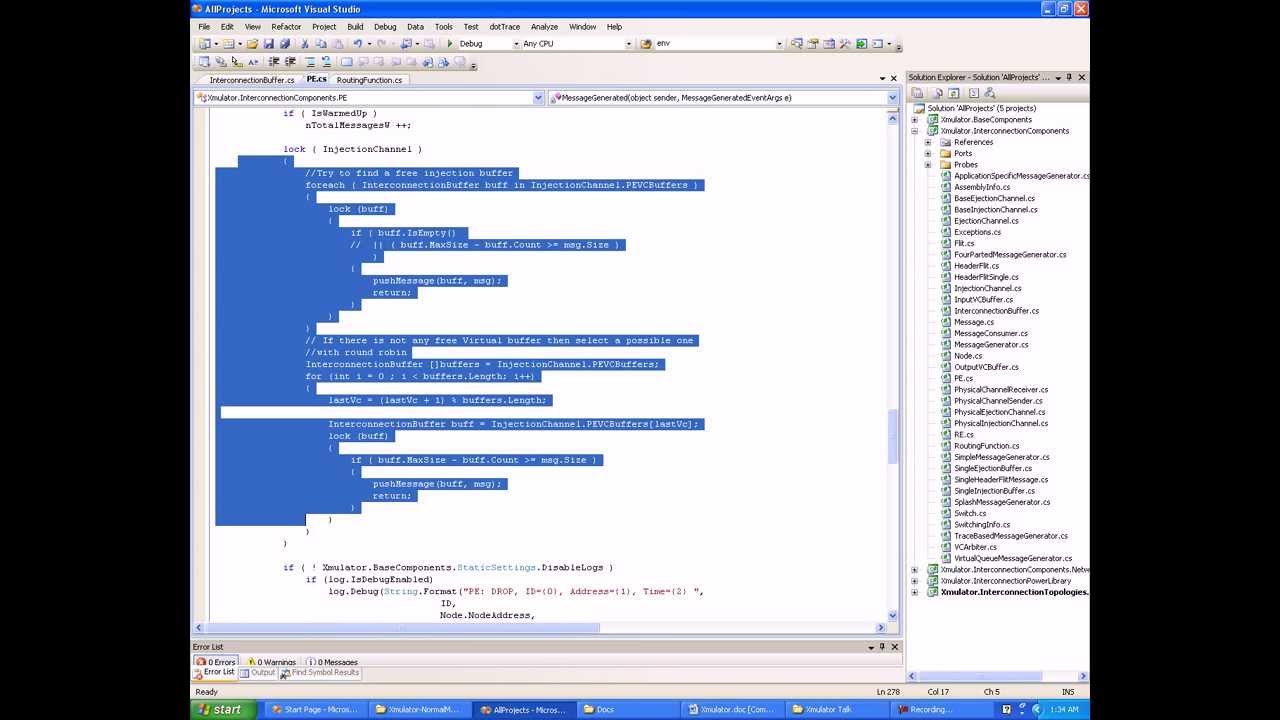
Task: Open the Start Page toolbar icon
Action: click(861, 44)
